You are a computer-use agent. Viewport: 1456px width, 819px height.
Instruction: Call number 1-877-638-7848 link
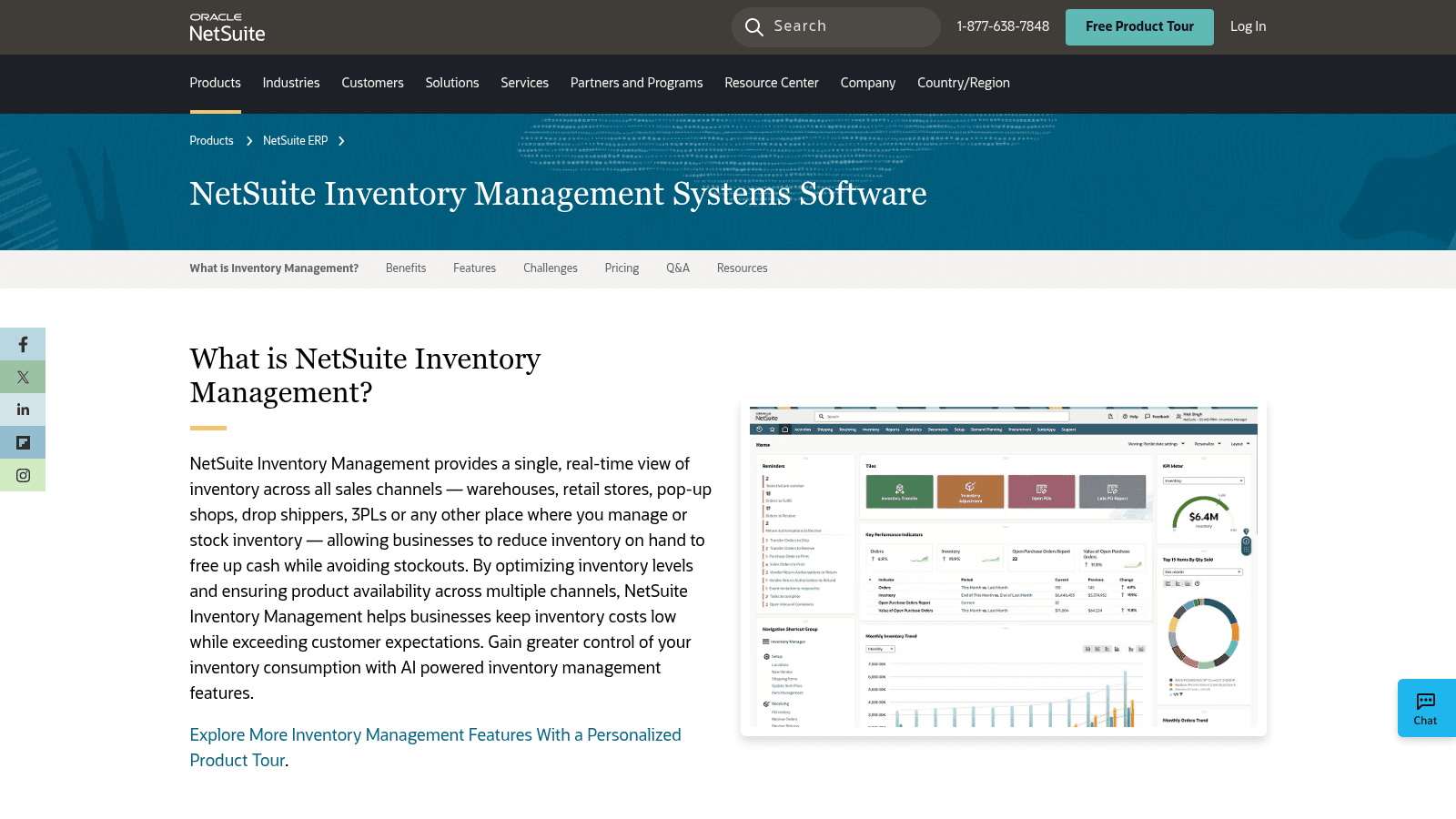click(1003, 26)
